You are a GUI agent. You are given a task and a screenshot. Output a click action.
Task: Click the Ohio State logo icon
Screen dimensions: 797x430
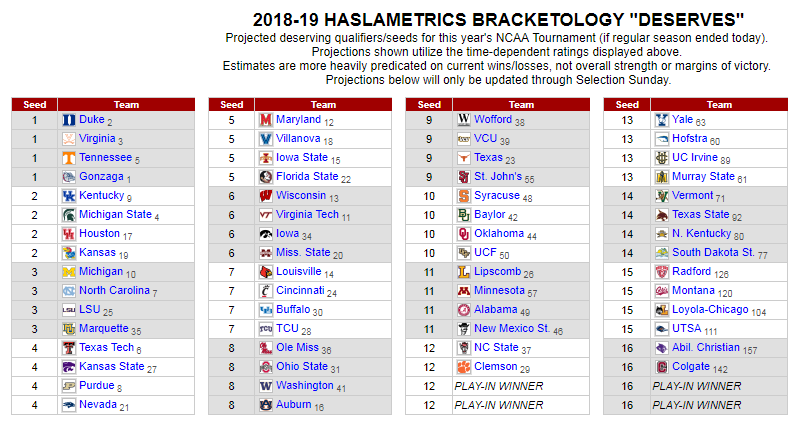tap(265, 367)
